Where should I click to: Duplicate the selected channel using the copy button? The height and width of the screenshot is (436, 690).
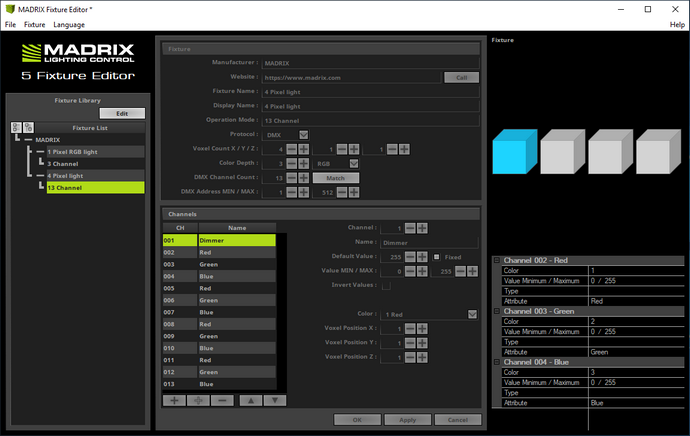tap(198, 400)
